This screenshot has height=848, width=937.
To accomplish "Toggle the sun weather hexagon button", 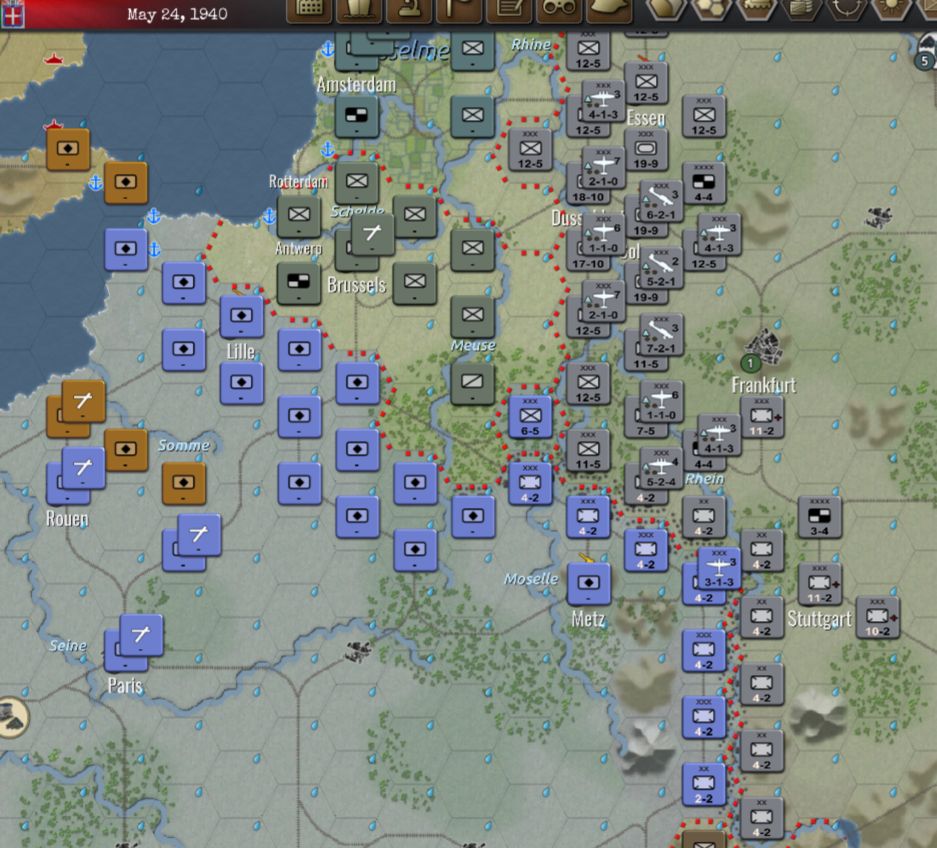I will pyautogui.click(x=890, y=9).
